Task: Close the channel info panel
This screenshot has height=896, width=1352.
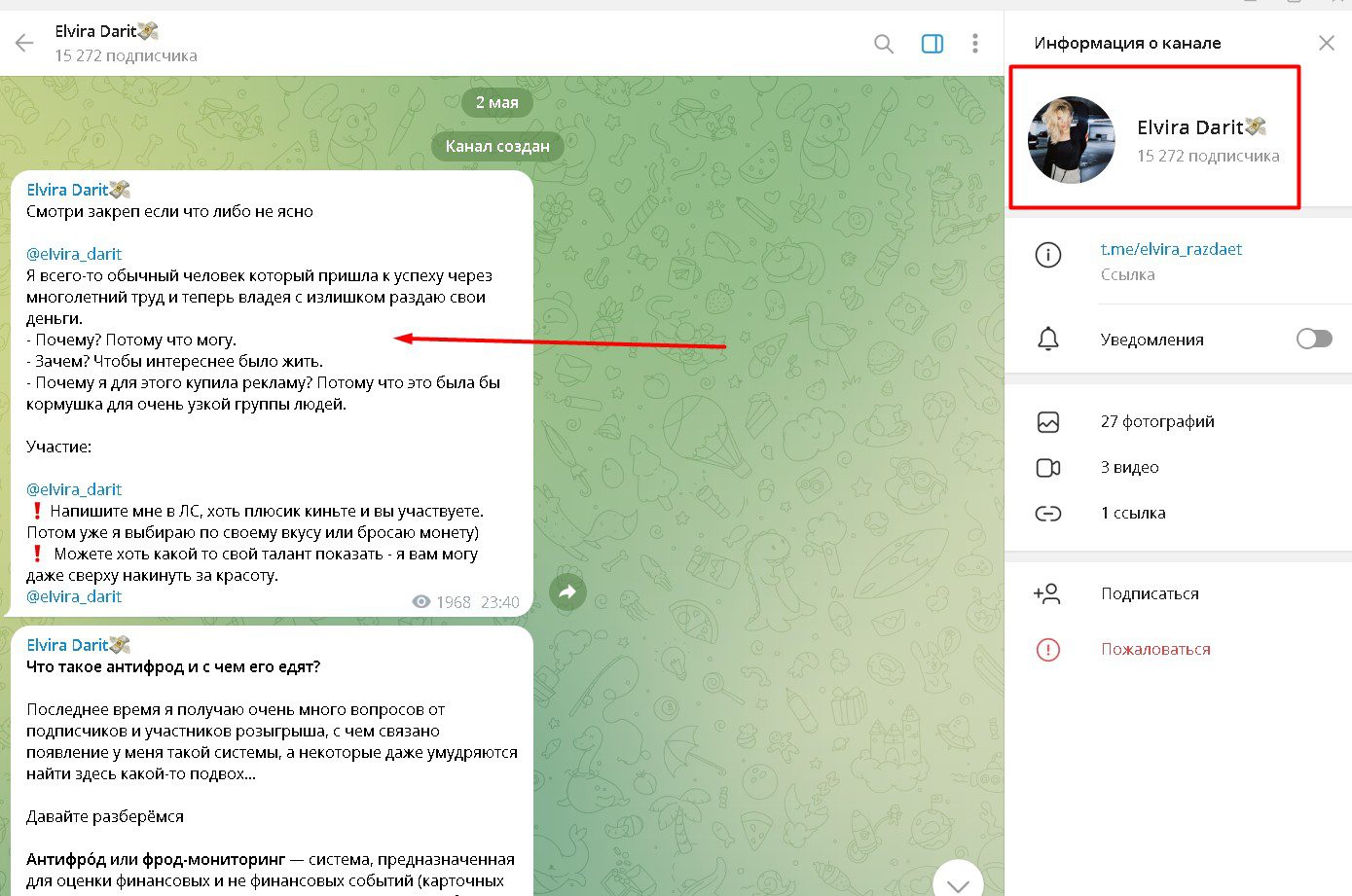Action: coord(1327,43)
